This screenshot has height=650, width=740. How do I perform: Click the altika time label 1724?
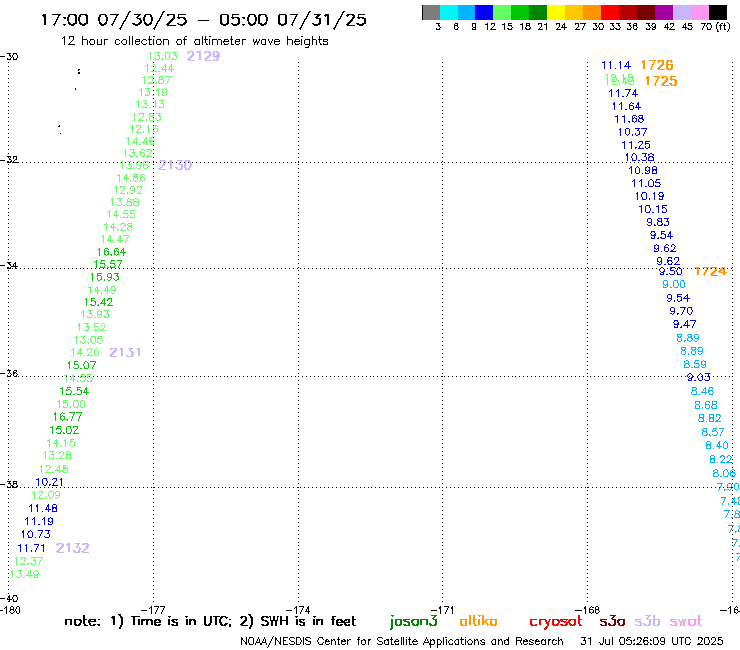tap(710, 271)
